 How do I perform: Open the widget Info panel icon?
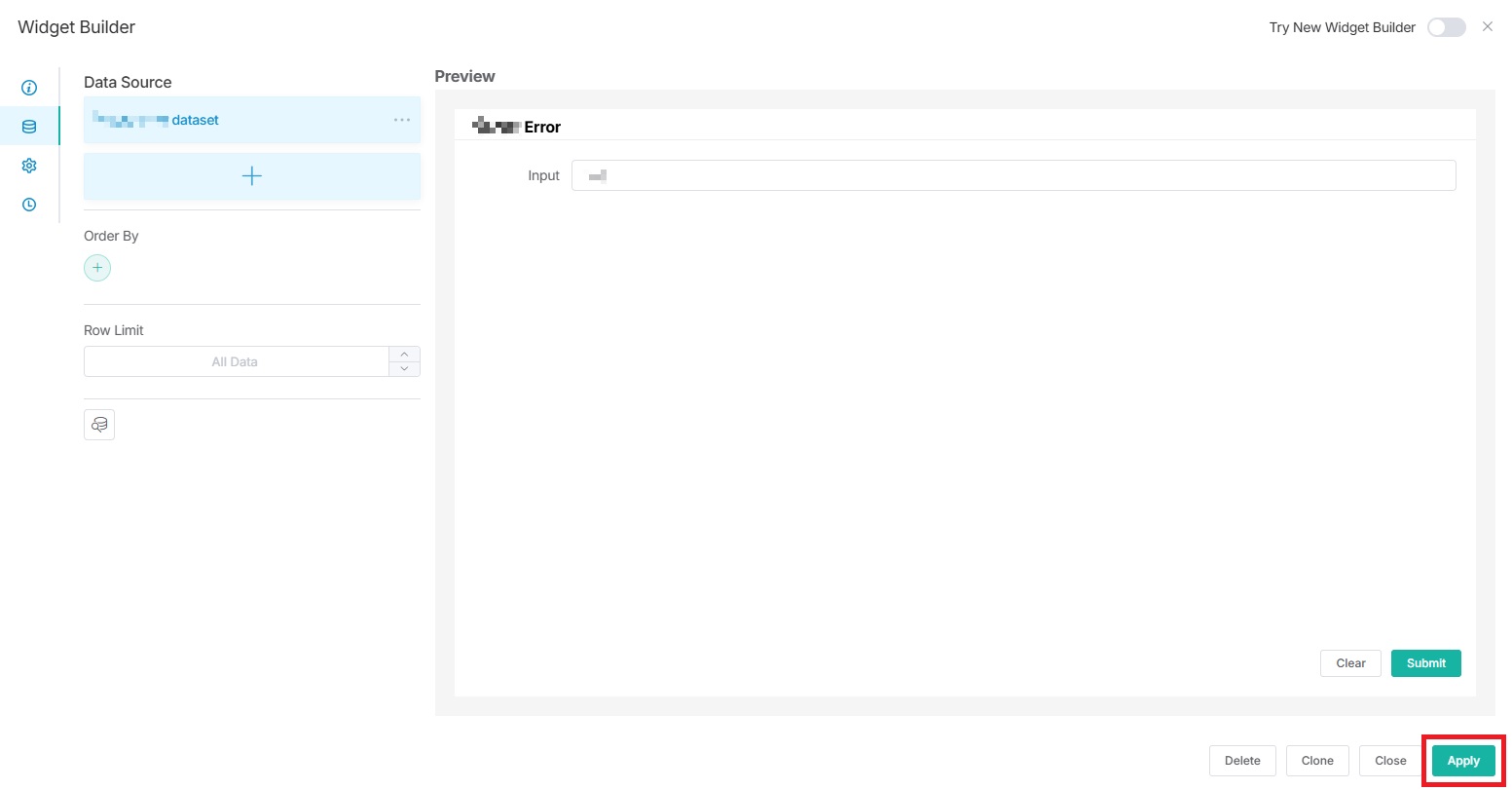pos(29,87)
